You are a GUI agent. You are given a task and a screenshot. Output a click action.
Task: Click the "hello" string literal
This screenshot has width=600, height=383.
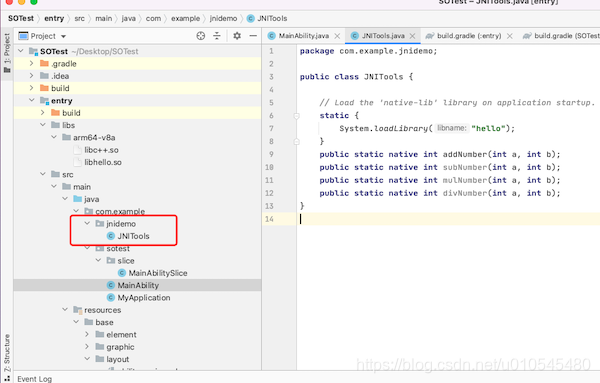click(488, 128)
